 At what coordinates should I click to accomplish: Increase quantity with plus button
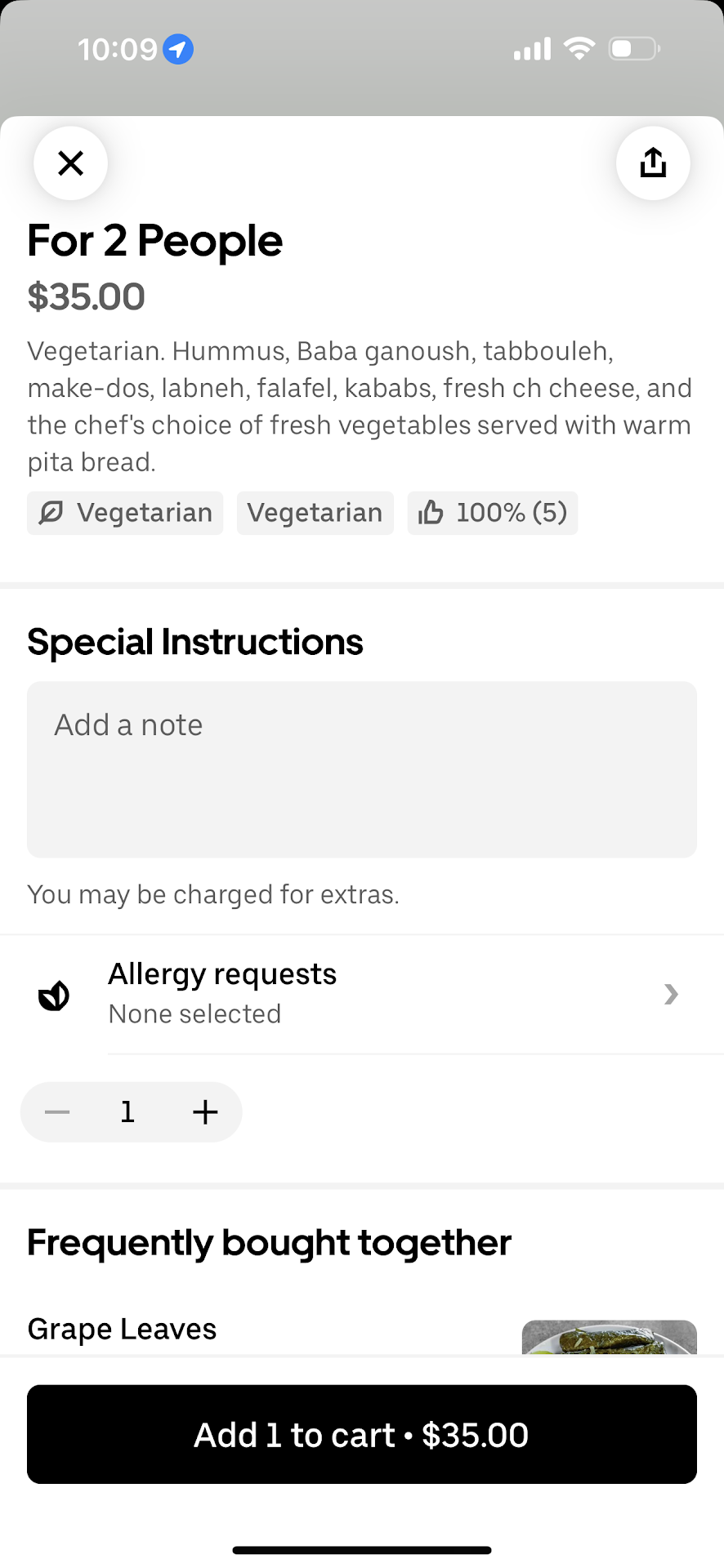pyautogui.click(x=205, y=1111)
